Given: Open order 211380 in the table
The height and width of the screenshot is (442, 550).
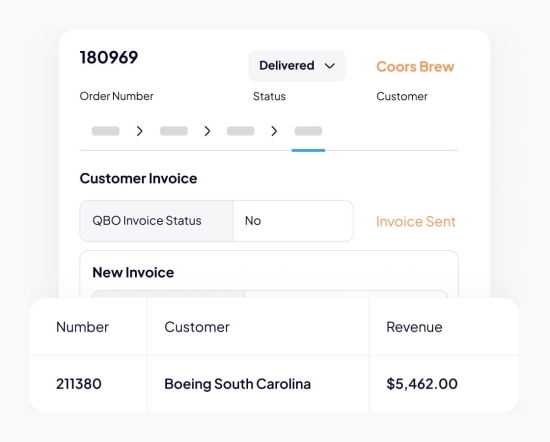Looking at the screenshot, I should click(79, 384).
